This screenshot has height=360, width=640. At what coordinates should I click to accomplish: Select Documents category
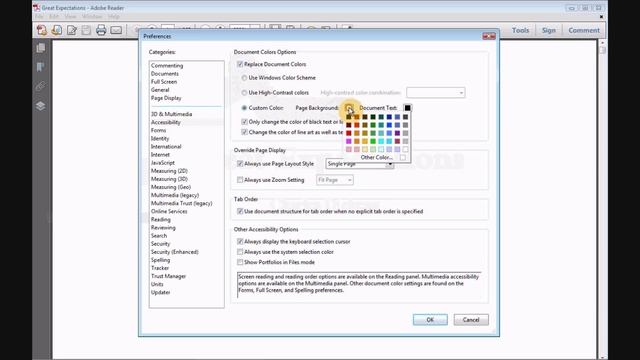point(164,74)
